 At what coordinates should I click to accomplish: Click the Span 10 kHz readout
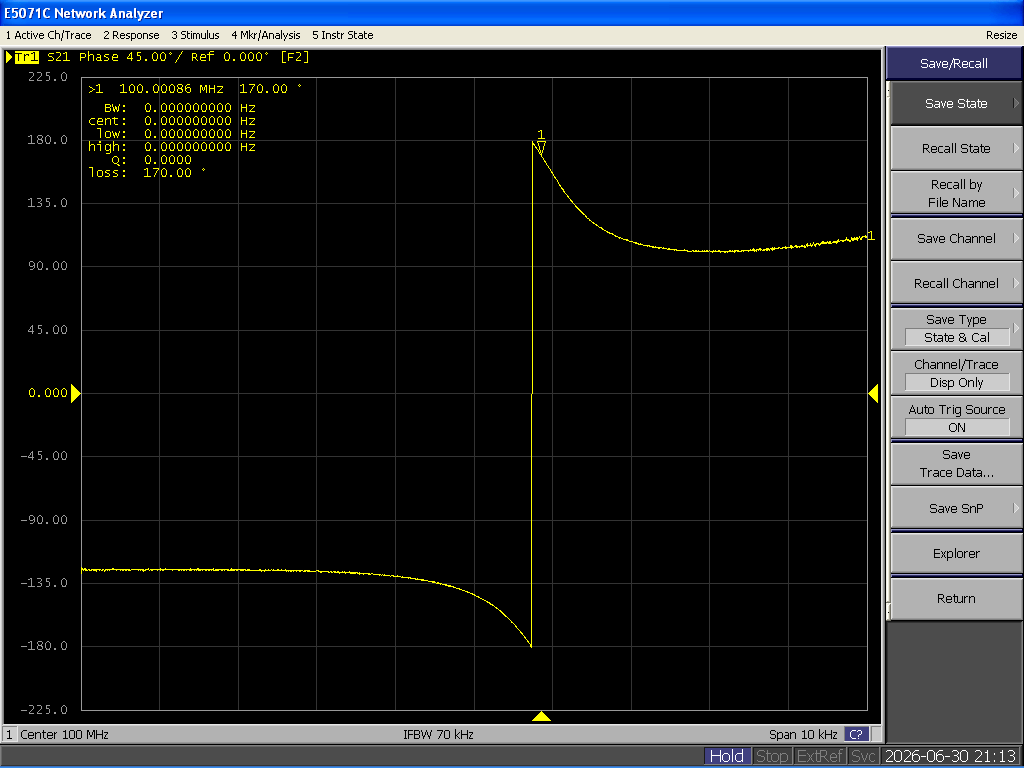coord(803,734)
